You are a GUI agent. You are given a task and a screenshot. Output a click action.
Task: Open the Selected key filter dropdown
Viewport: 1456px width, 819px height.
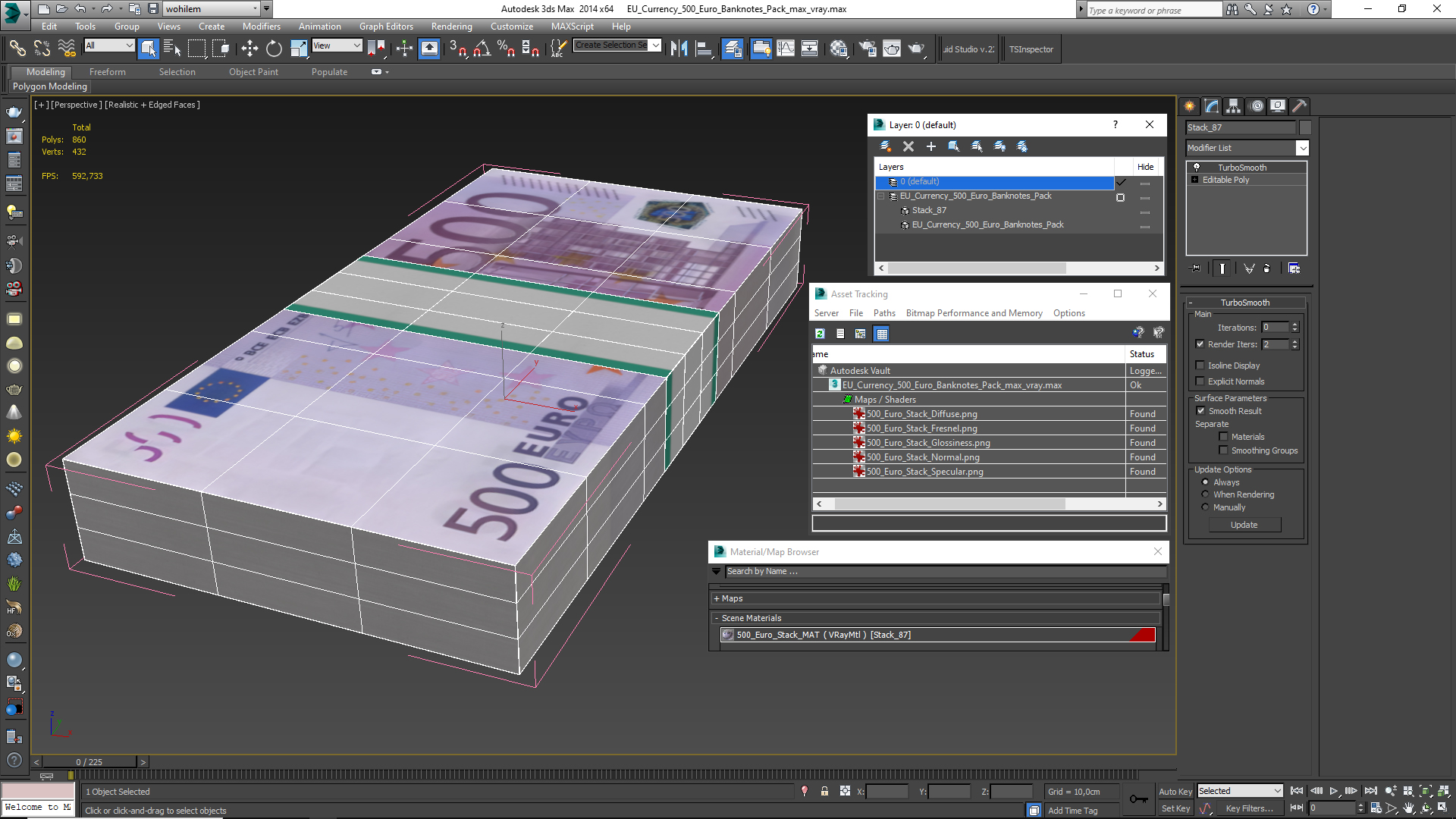click(x=1240, y=791)
